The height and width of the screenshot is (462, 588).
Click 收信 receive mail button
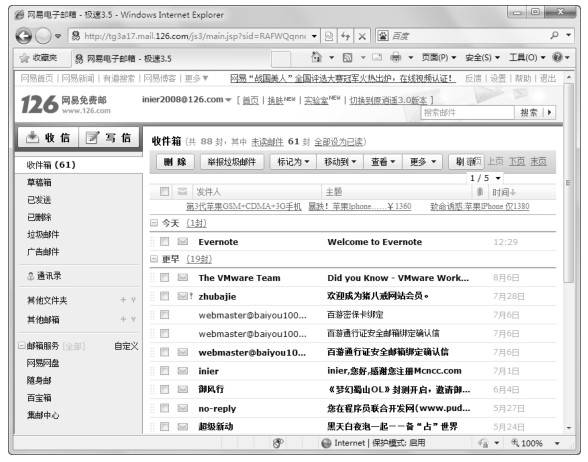(48, 137)
